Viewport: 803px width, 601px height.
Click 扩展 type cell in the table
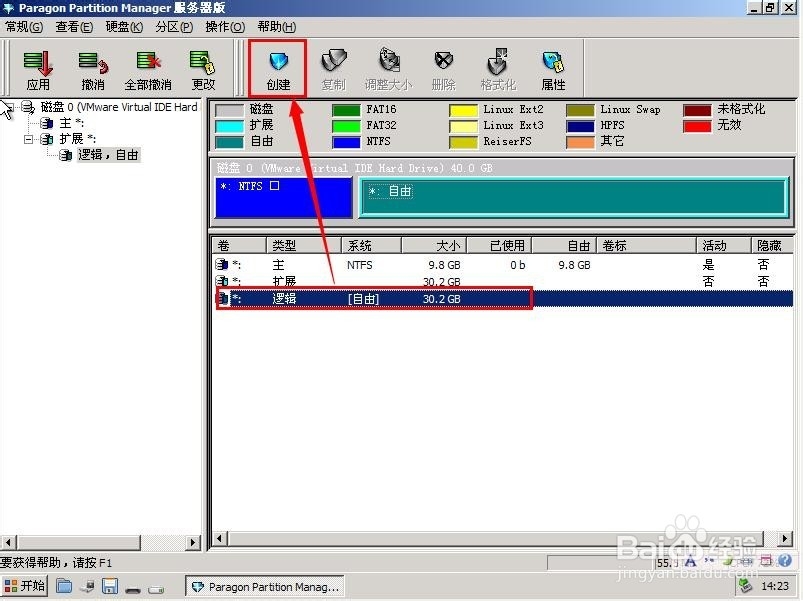[284, 281]
